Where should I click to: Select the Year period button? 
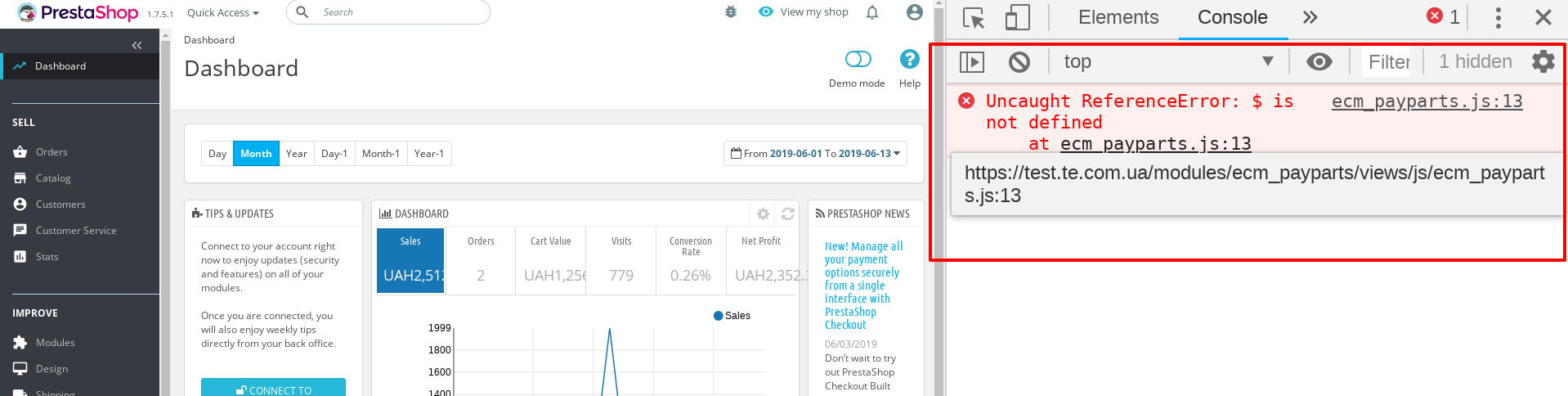pyautogui.click(x=297, y=154)
